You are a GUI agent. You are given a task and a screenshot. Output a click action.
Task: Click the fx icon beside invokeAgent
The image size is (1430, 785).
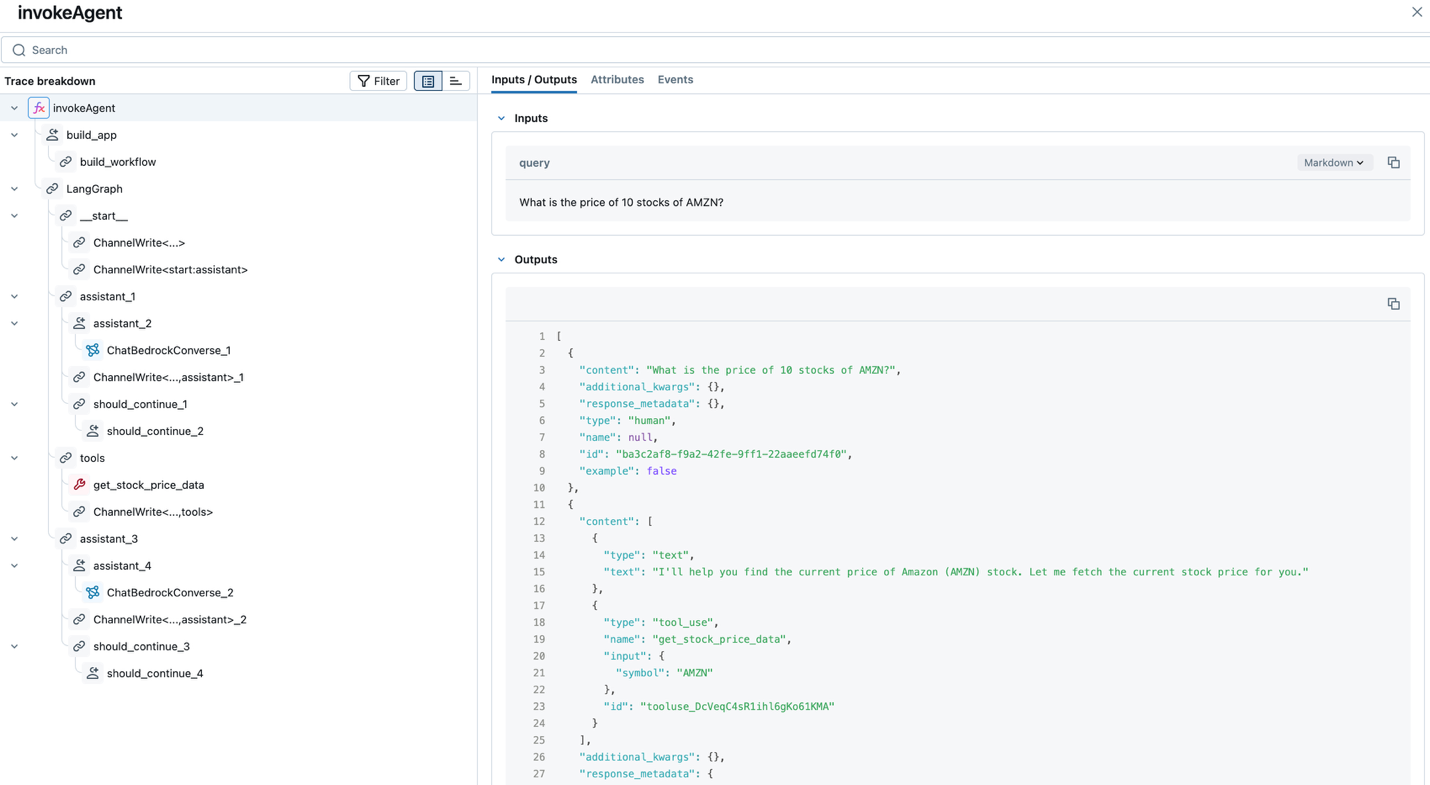(x=39, y=108)
